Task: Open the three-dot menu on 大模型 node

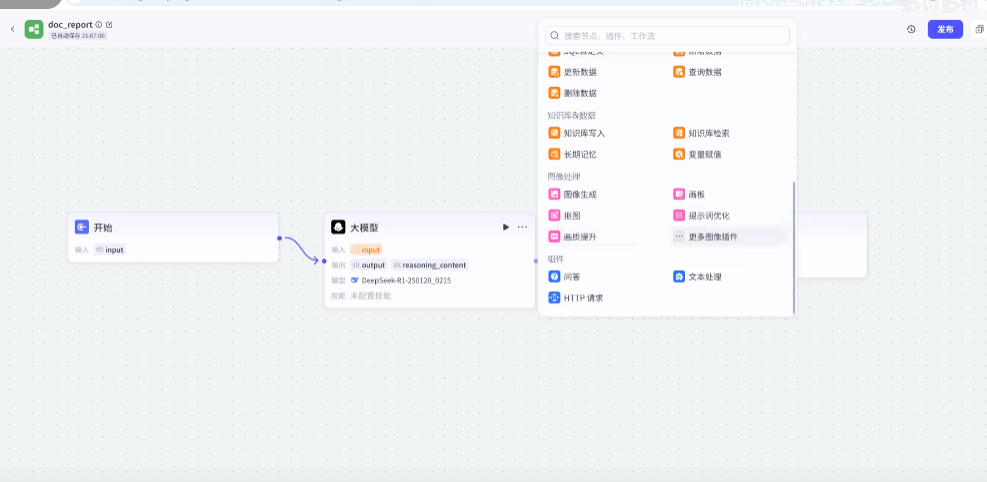Action: pos(522,227)
